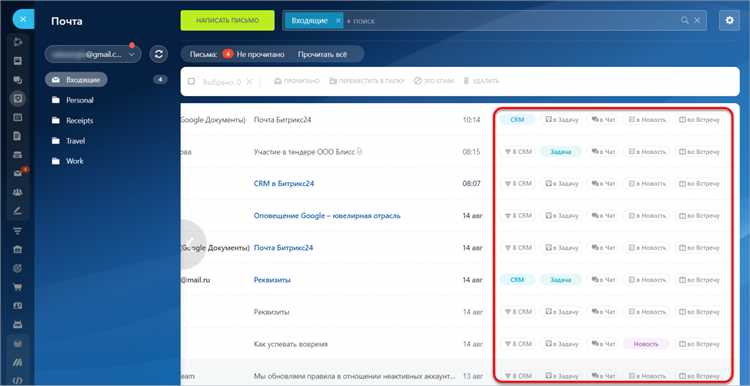This screenshot has height=386, width=750.
Task: Open the building icon in left sidebar
Action: point(18,250)
